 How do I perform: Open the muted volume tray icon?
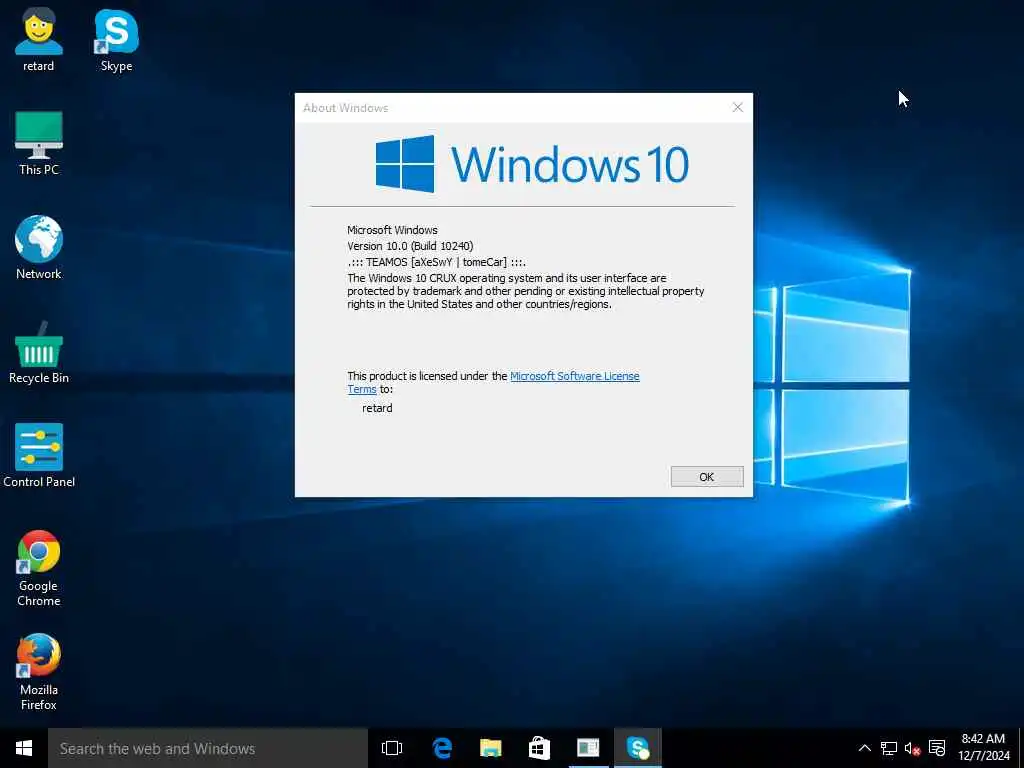tap(912, 748)
